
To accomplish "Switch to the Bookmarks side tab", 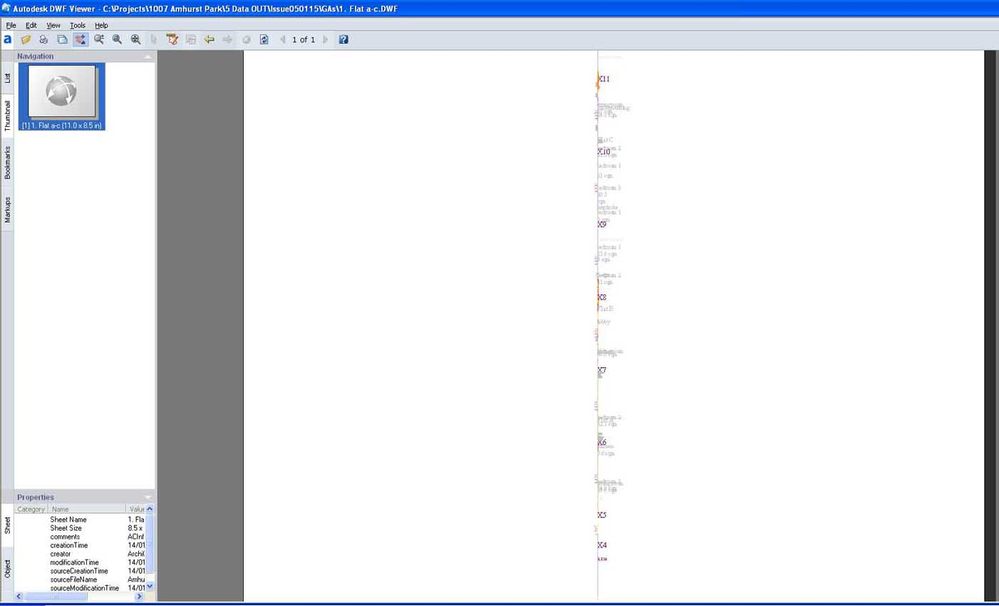I will pos(7,162).
